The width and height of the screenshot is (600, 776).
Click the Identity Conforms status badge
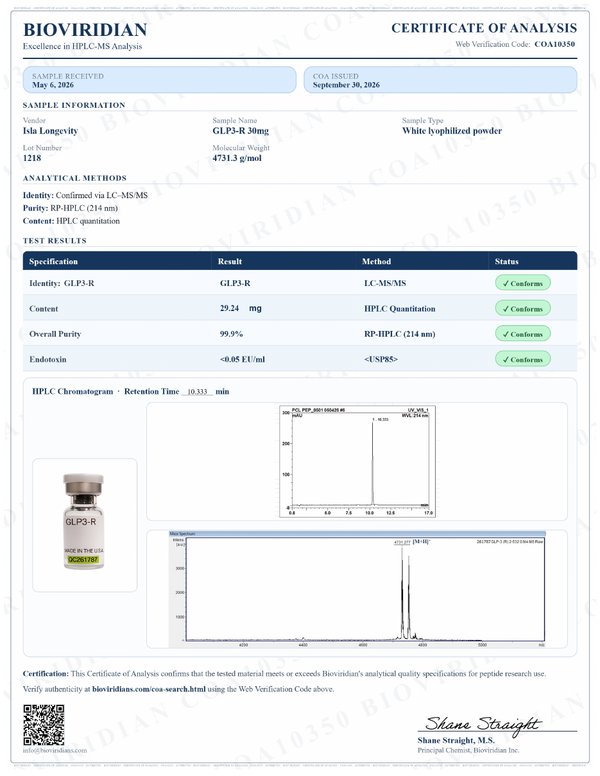523,283
